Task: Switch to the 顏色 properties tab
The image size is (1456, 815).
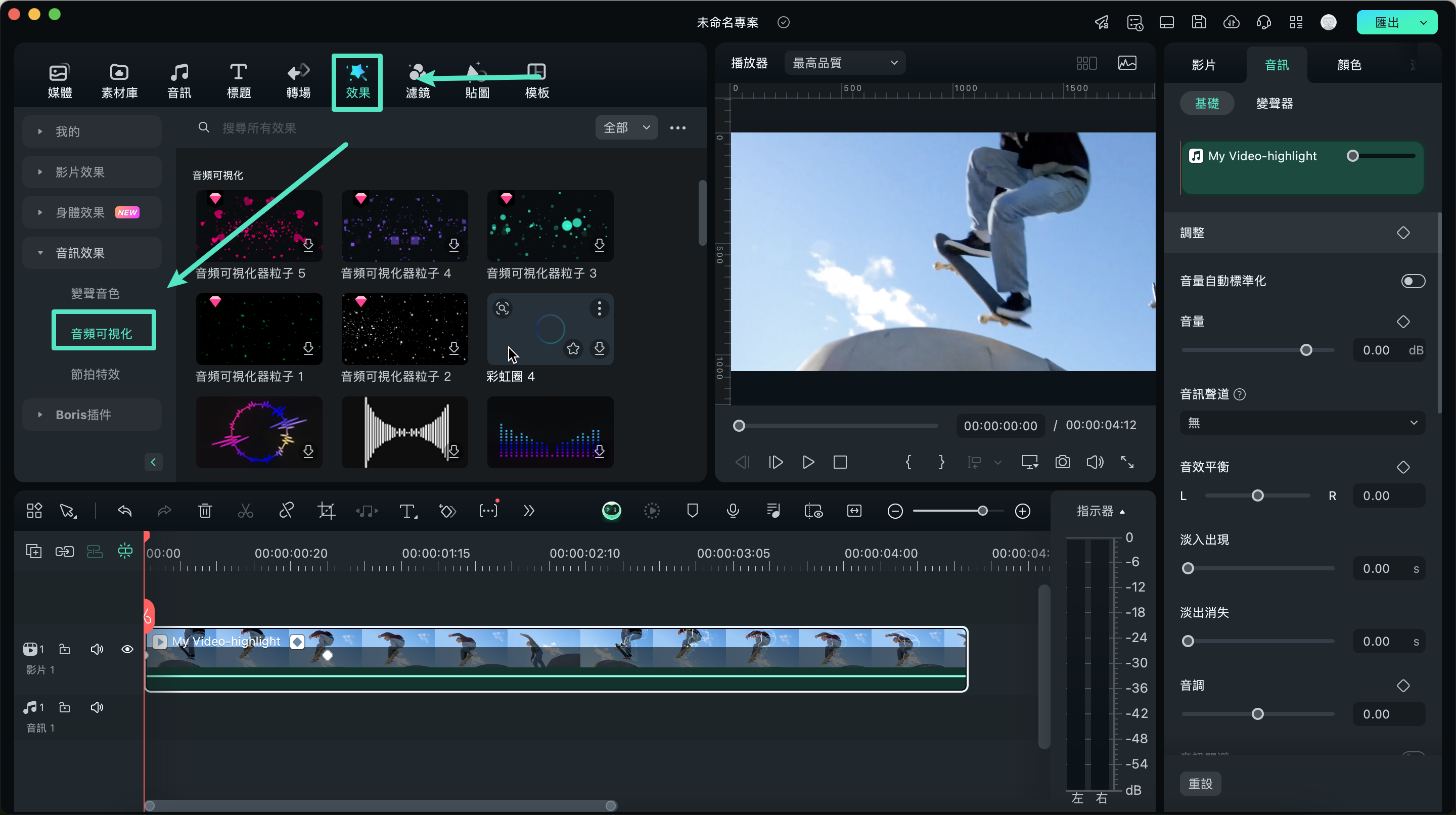Action: (1349, 65)
